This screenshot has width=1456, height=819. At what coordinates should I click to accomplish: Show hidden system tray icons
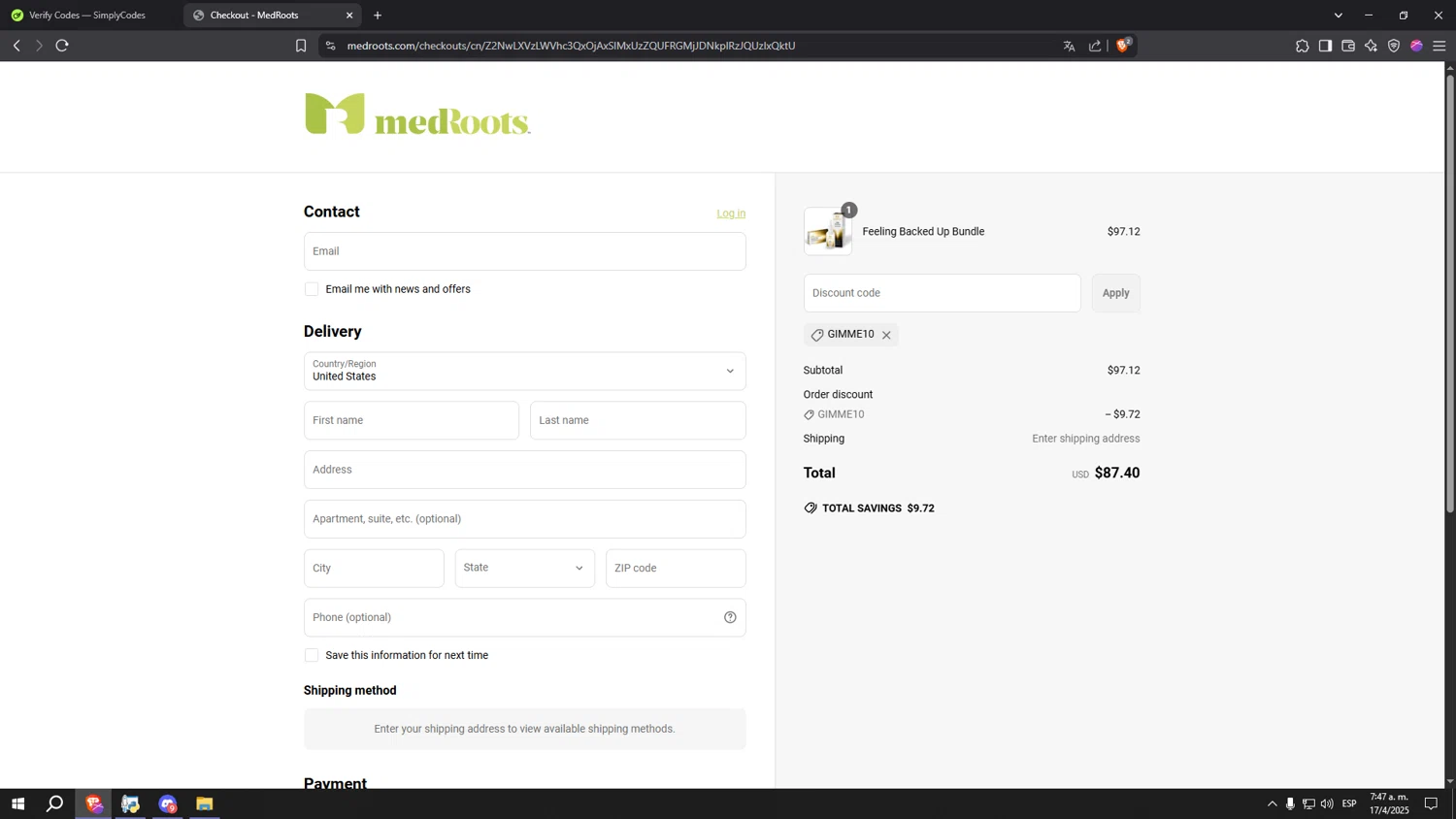tap(1272, 803)
